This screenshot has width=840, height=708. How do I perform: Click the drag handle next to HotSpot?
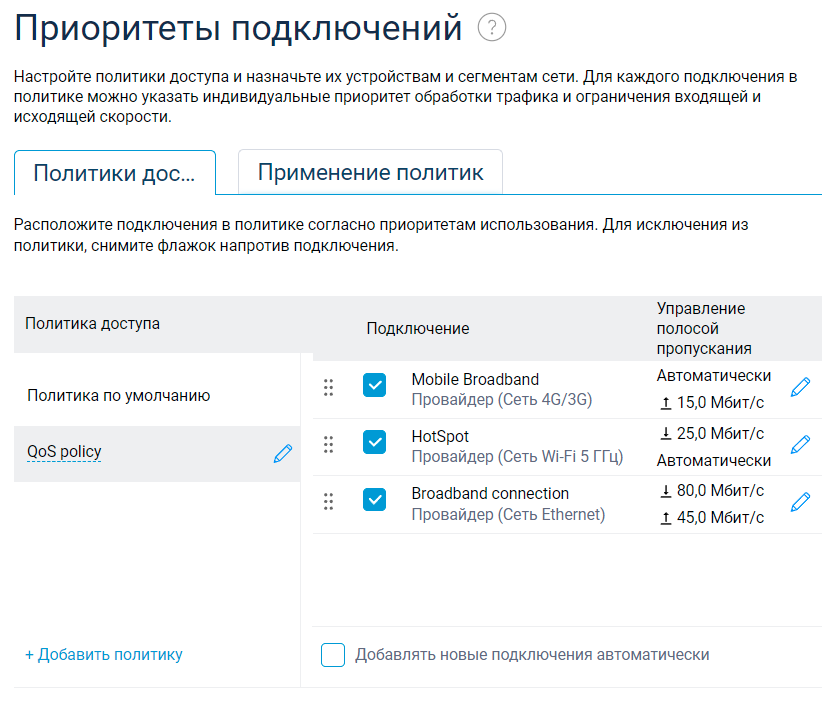pyautogui.click(x=330, y=443)
